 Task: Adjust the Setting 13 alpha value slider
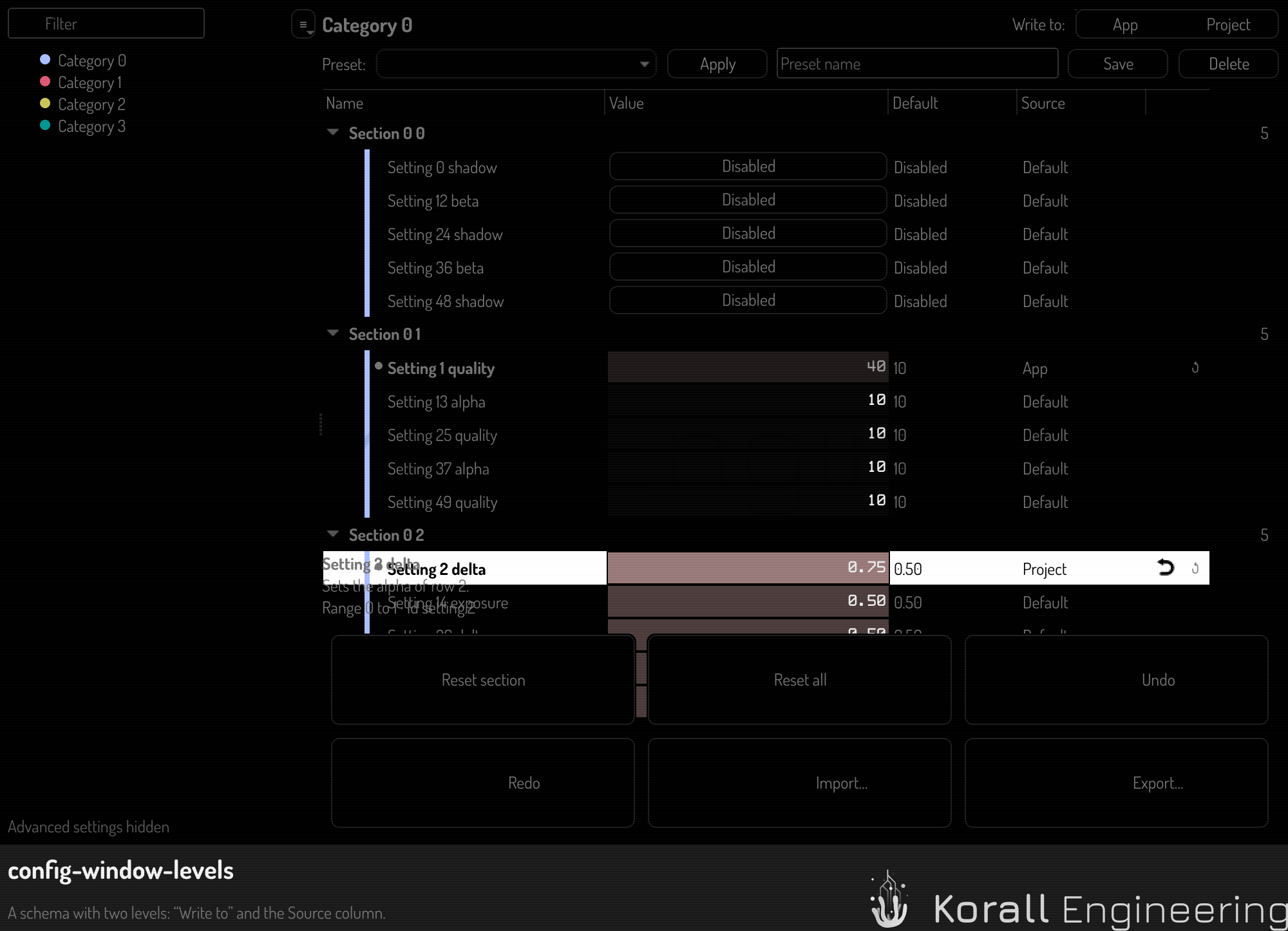(748, 400)
